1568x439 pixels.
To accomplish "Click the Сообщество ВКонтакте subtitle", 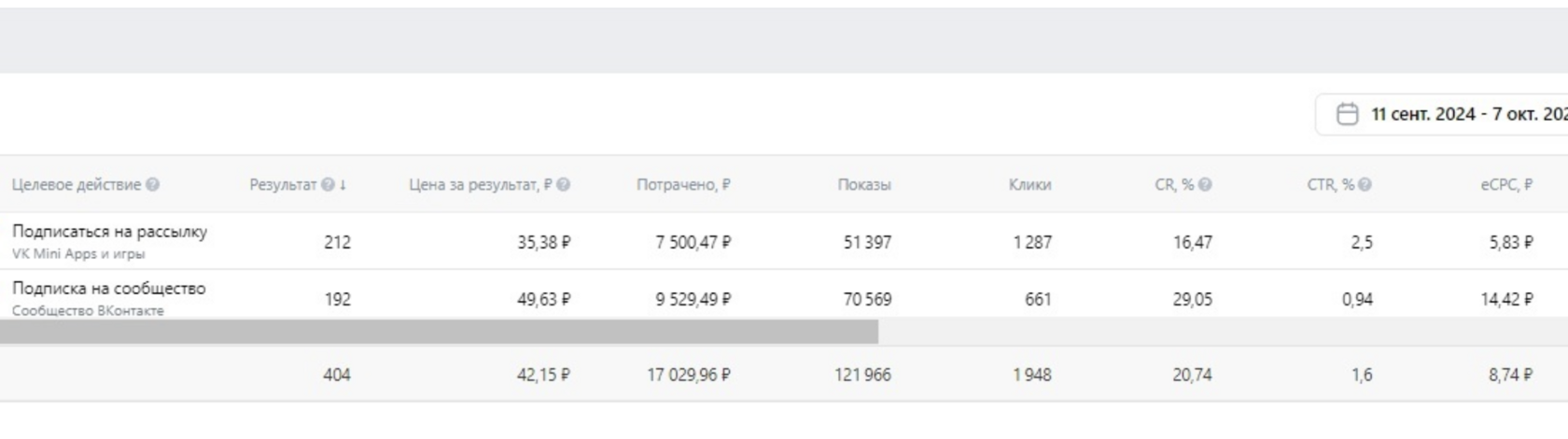I will tap(88, 311).
